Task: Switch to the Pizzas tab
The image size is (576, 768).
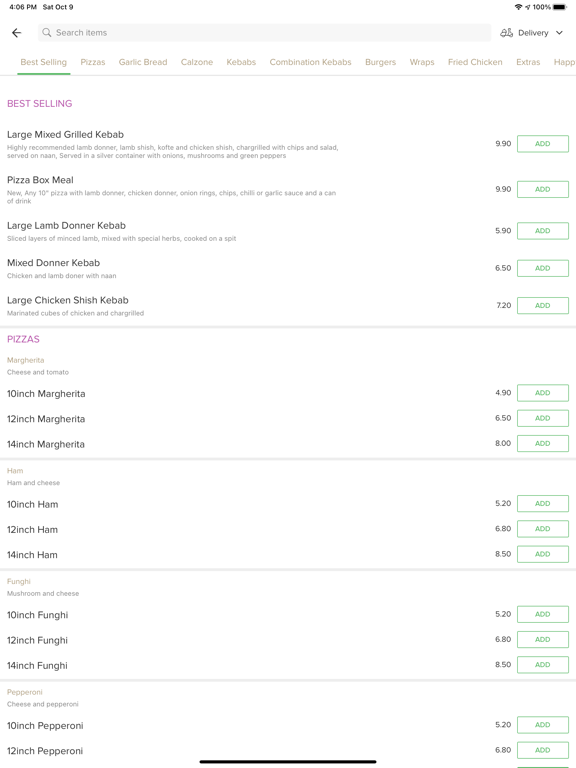Action: click(93, 62)
